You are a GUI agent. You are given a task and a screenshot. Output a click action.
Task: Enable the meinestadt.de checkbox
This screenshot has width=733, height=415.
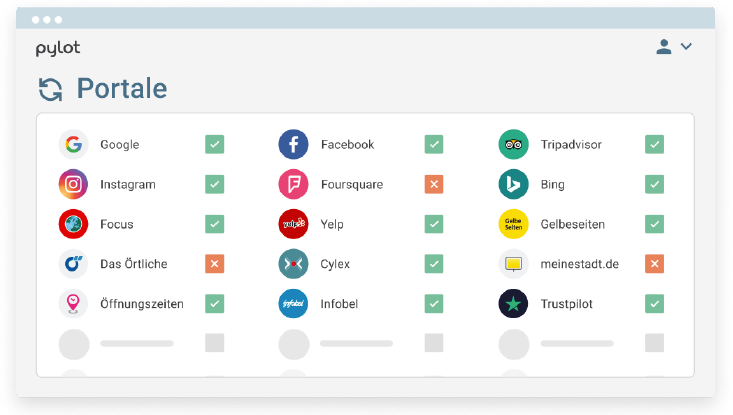654,264
